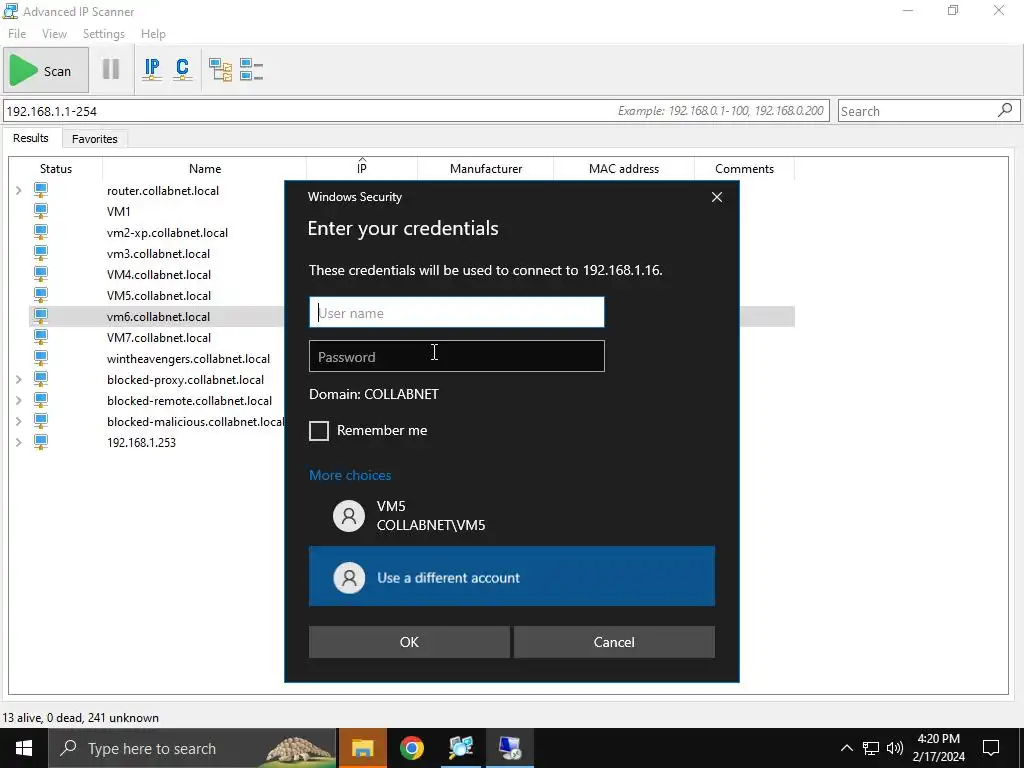Sort by the Status column header
The image size is (1024, 768).
56,168
